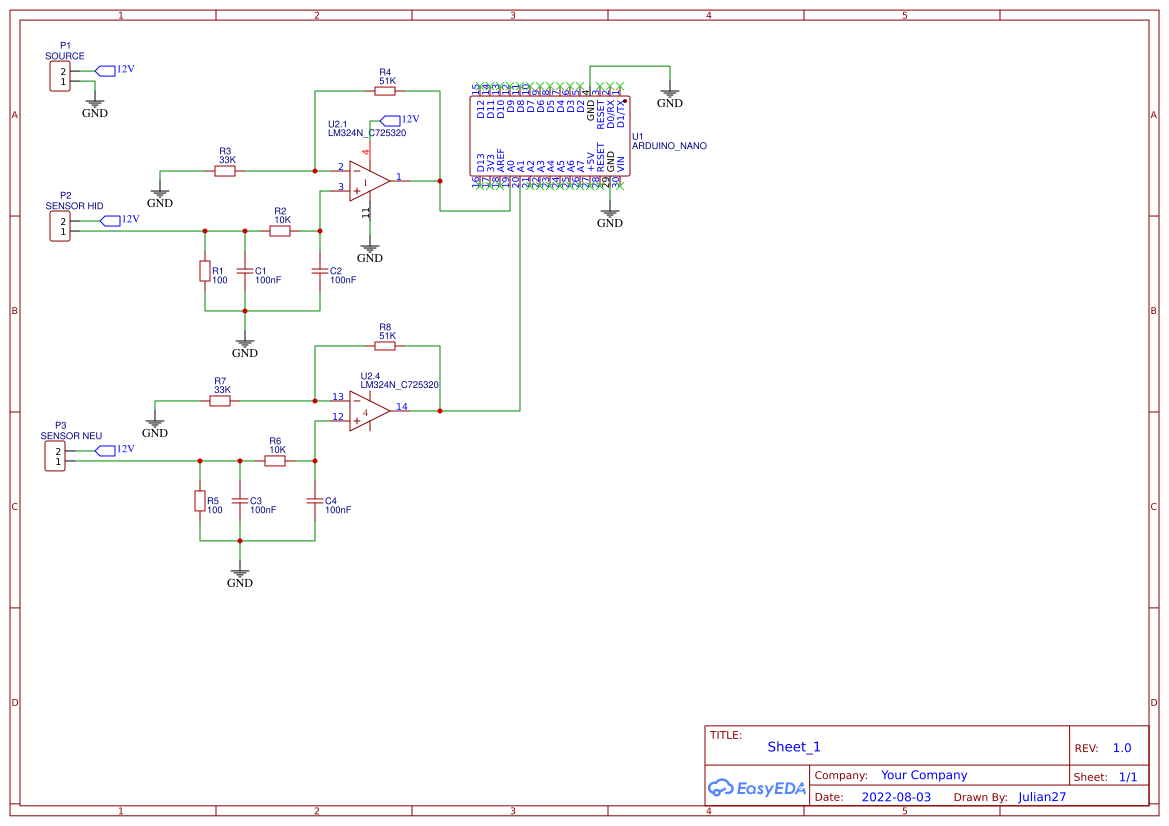This screenshot has width=1169, height=826.
Task: Select the R4 51K feedback resistor
Action: pos(385,91)
